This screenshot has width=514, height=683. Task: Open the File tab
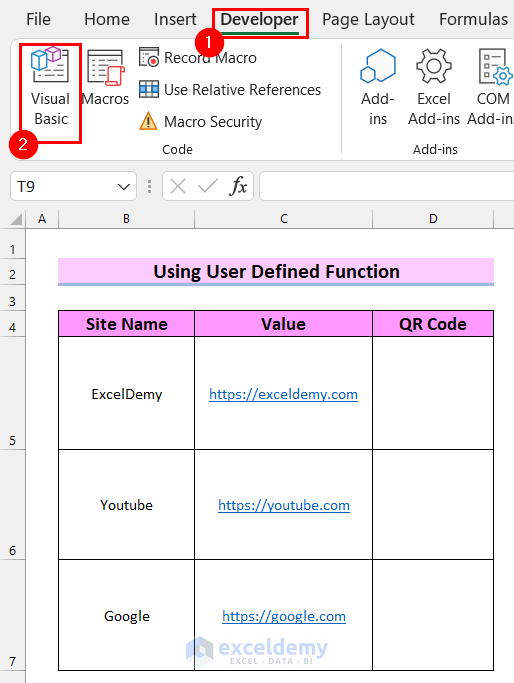[38, 20]
